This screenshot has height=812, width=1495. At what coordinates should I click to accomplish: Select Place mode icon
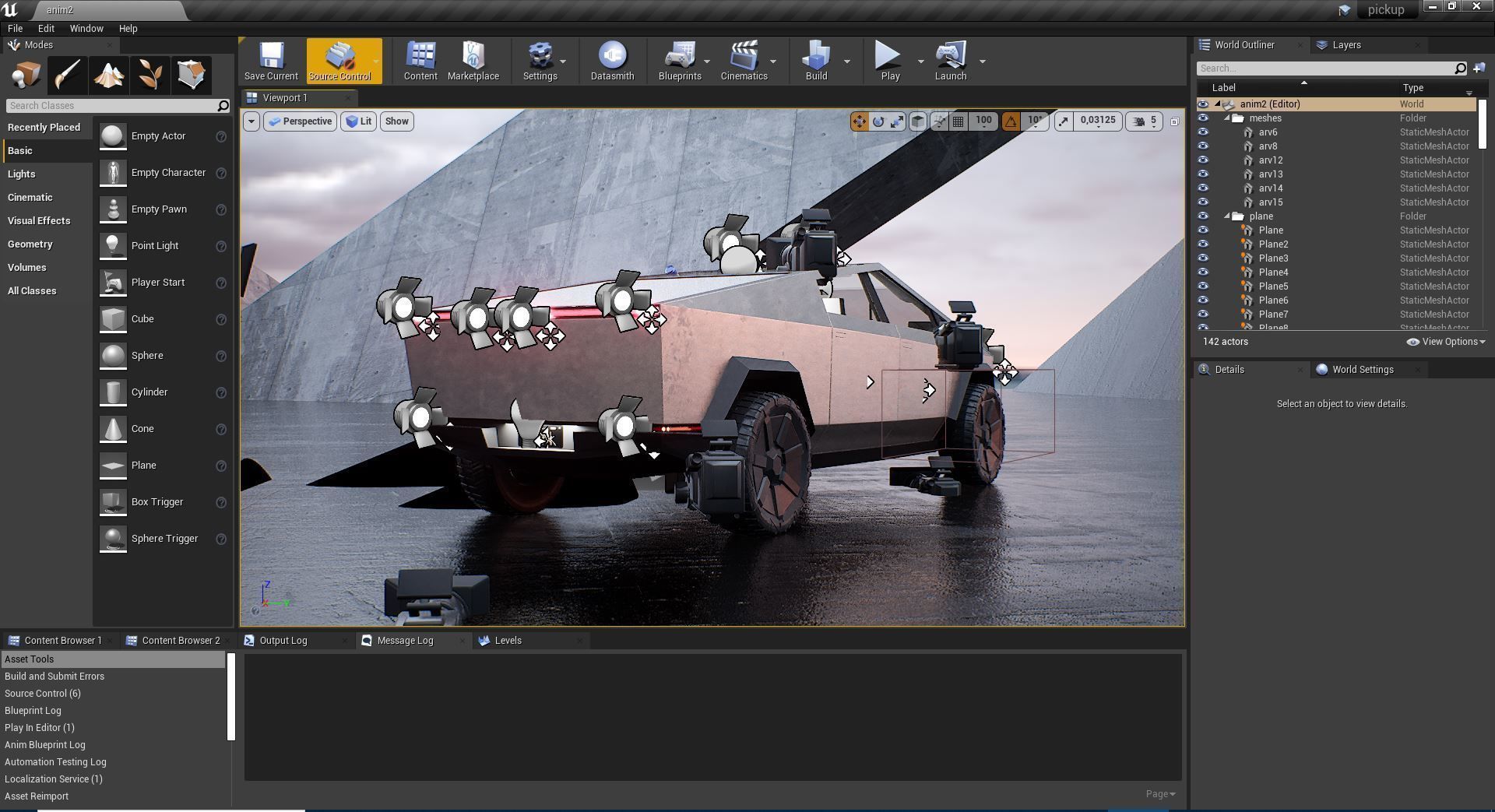click(26, 75)
